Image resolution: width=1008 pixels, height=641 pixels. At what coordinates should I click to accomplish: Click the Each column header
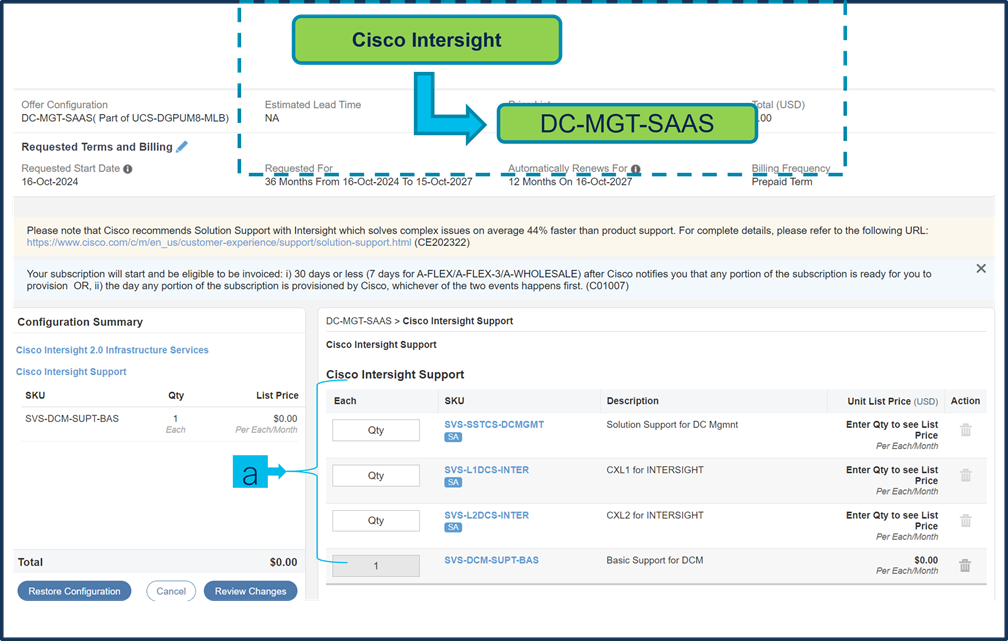click(345, 401)
